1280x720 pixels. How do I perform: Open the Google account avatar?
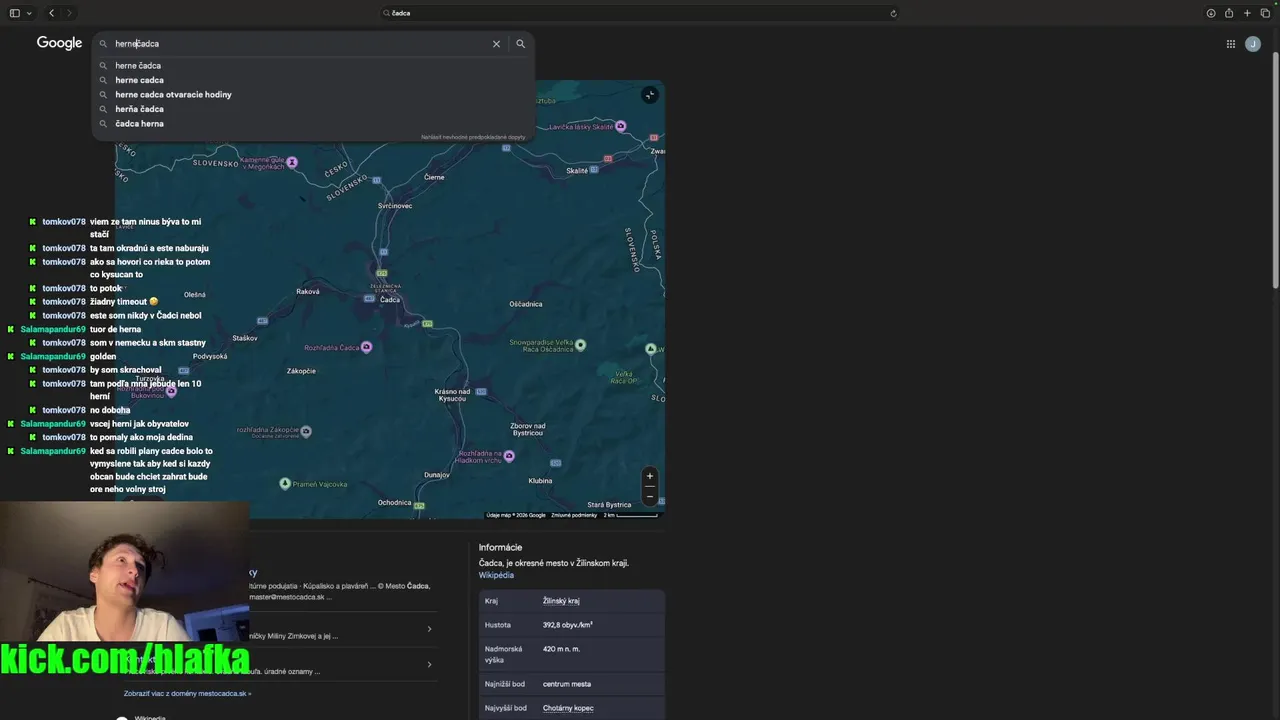click(1253, 44)
